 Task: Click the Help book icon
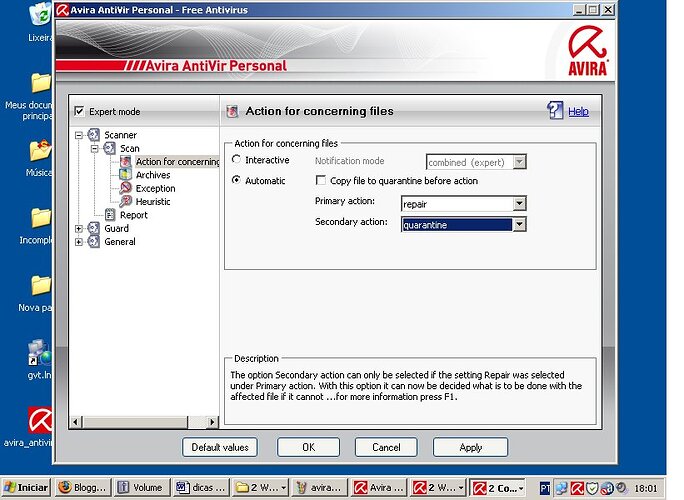(555, 111)
